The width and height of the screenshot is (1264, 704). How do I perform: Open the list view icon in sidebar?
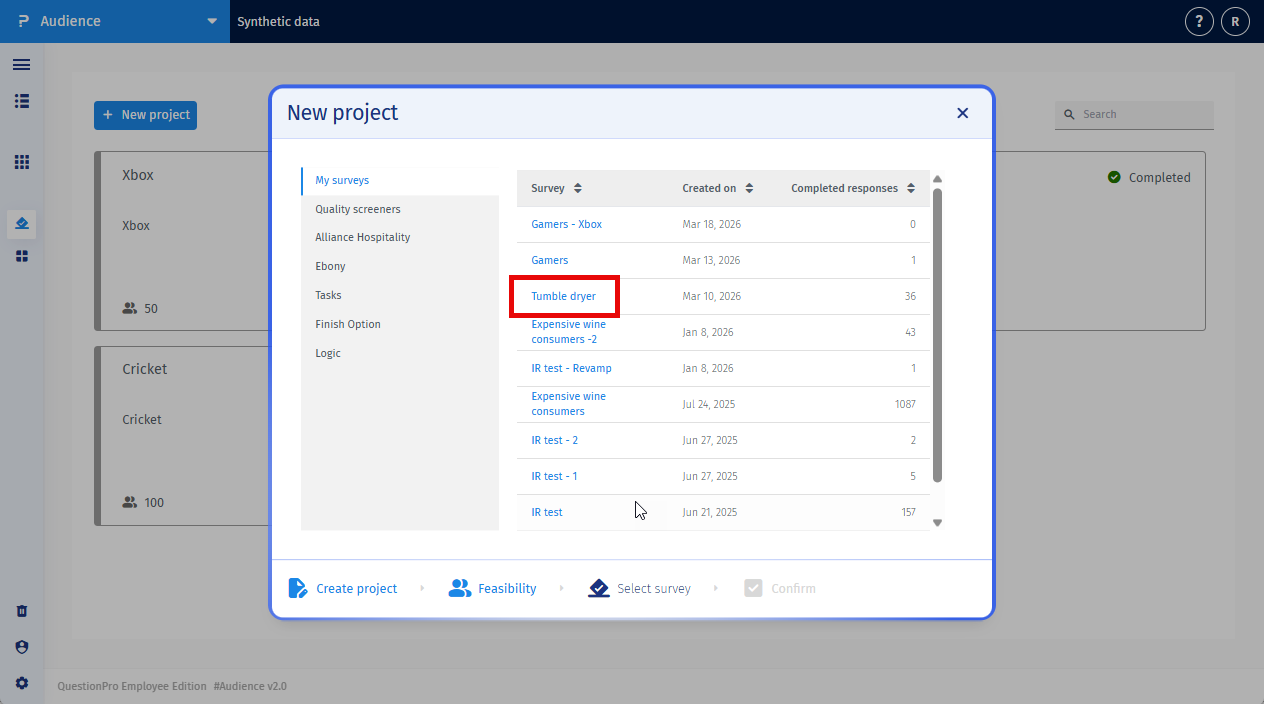tap(21, 101)
